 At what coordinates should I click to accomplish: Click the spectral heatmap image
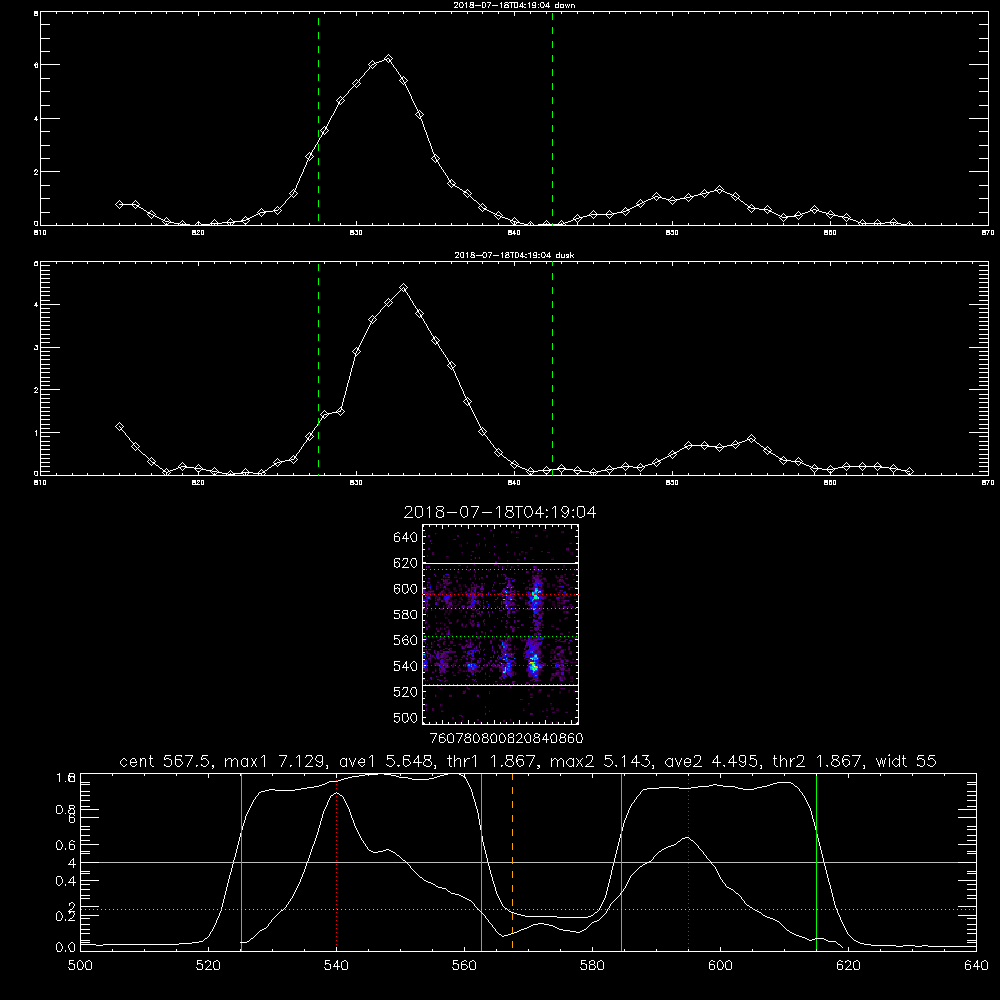pos(501,624)
